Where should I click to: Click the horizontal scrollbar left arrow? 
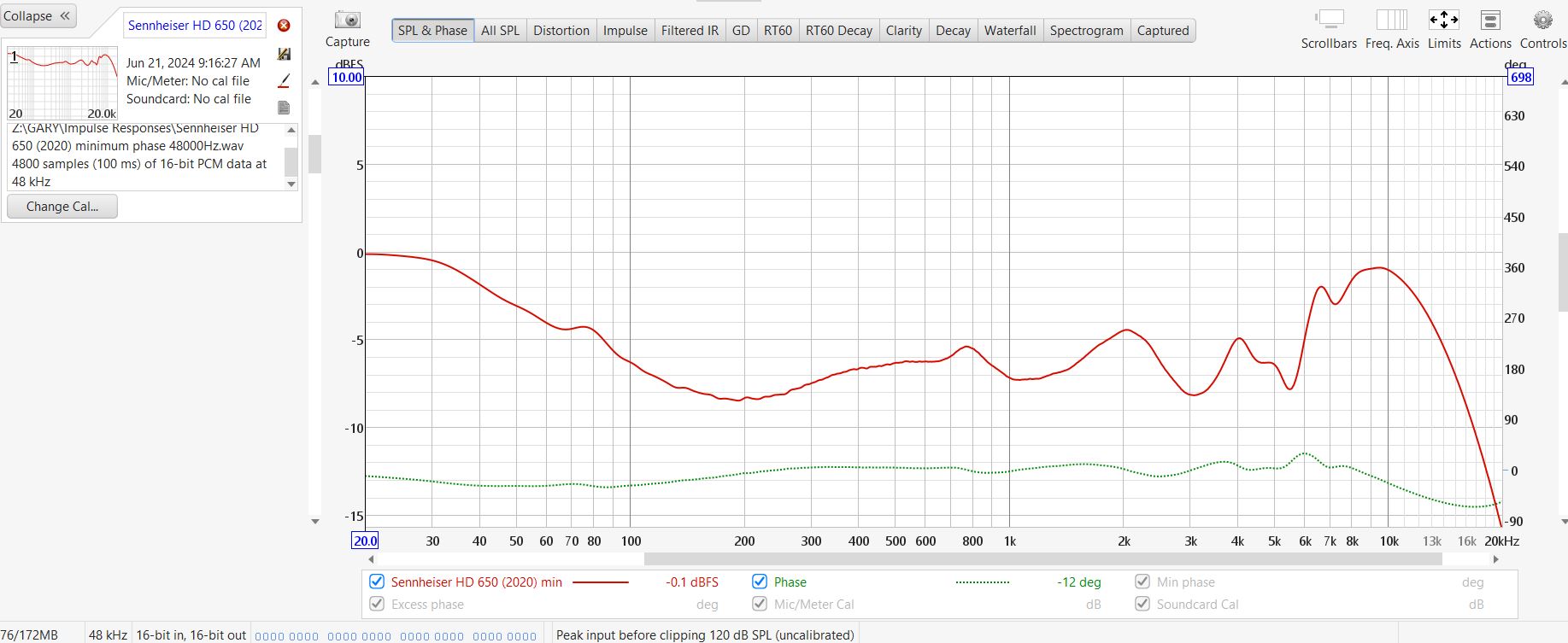(x=371, y=559)
